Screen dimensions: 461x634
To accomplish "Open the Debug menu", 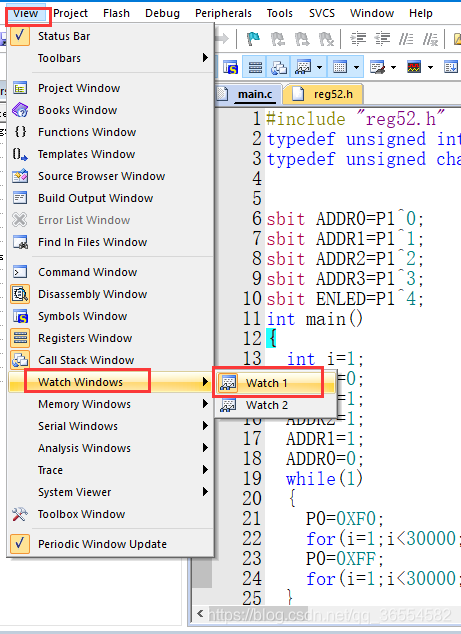I will (162, 13).
